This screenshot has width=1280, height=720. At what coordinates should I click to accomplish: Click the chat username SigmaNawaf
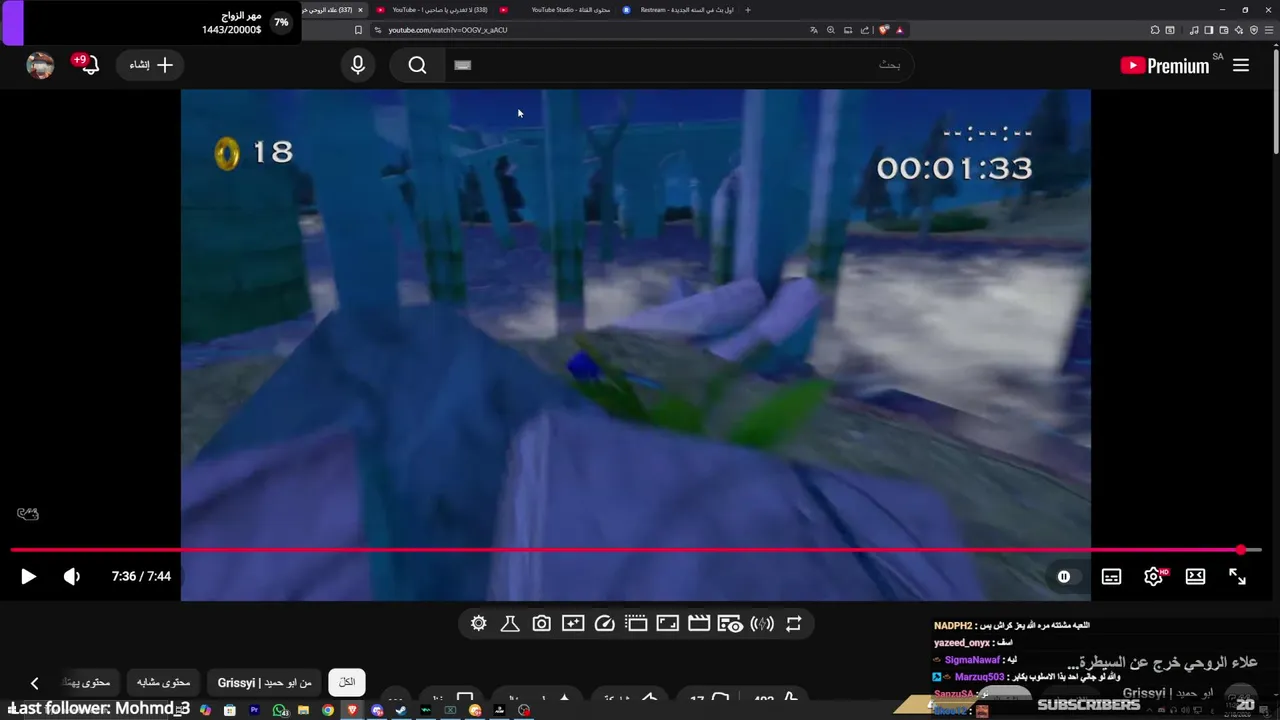tap(972, 660)
